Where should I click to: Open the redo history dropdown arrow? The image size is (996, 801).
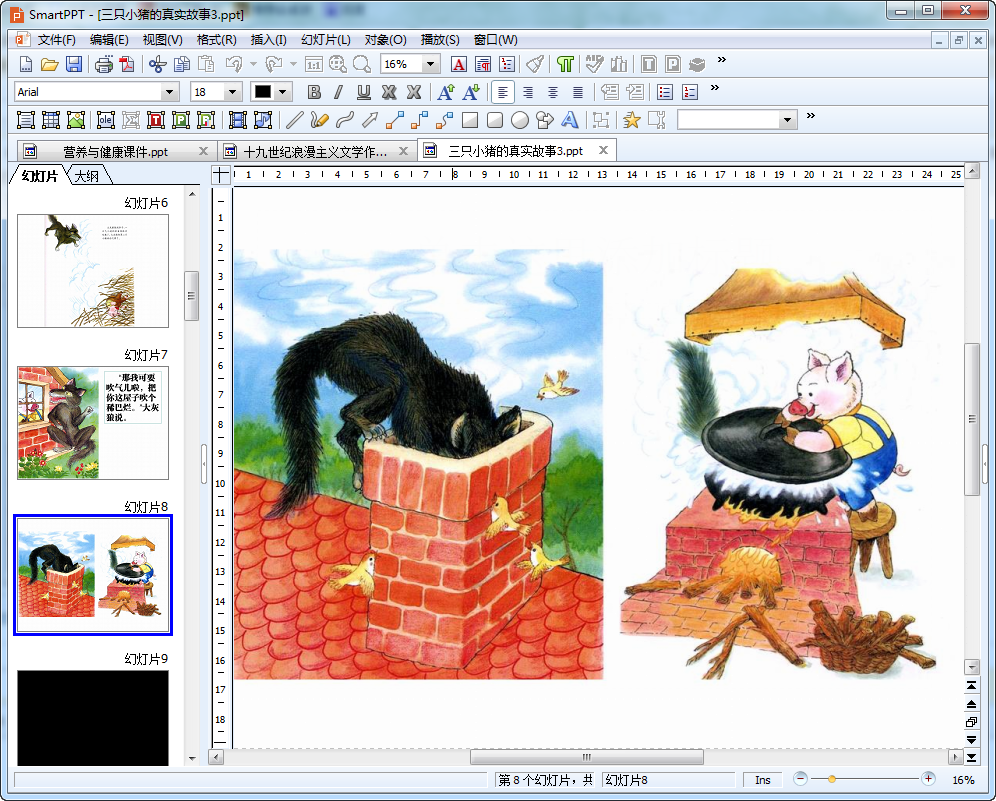coord(293,64)
